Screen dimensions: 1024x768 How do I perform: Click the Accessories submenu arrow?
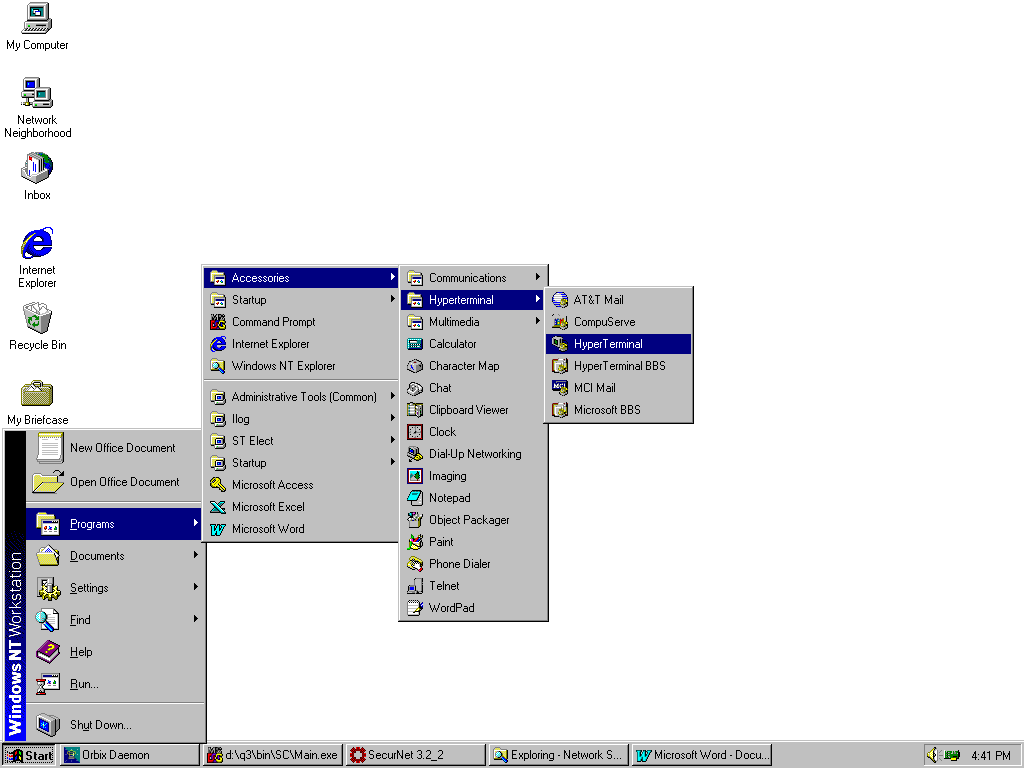click(x=392, y=277)
